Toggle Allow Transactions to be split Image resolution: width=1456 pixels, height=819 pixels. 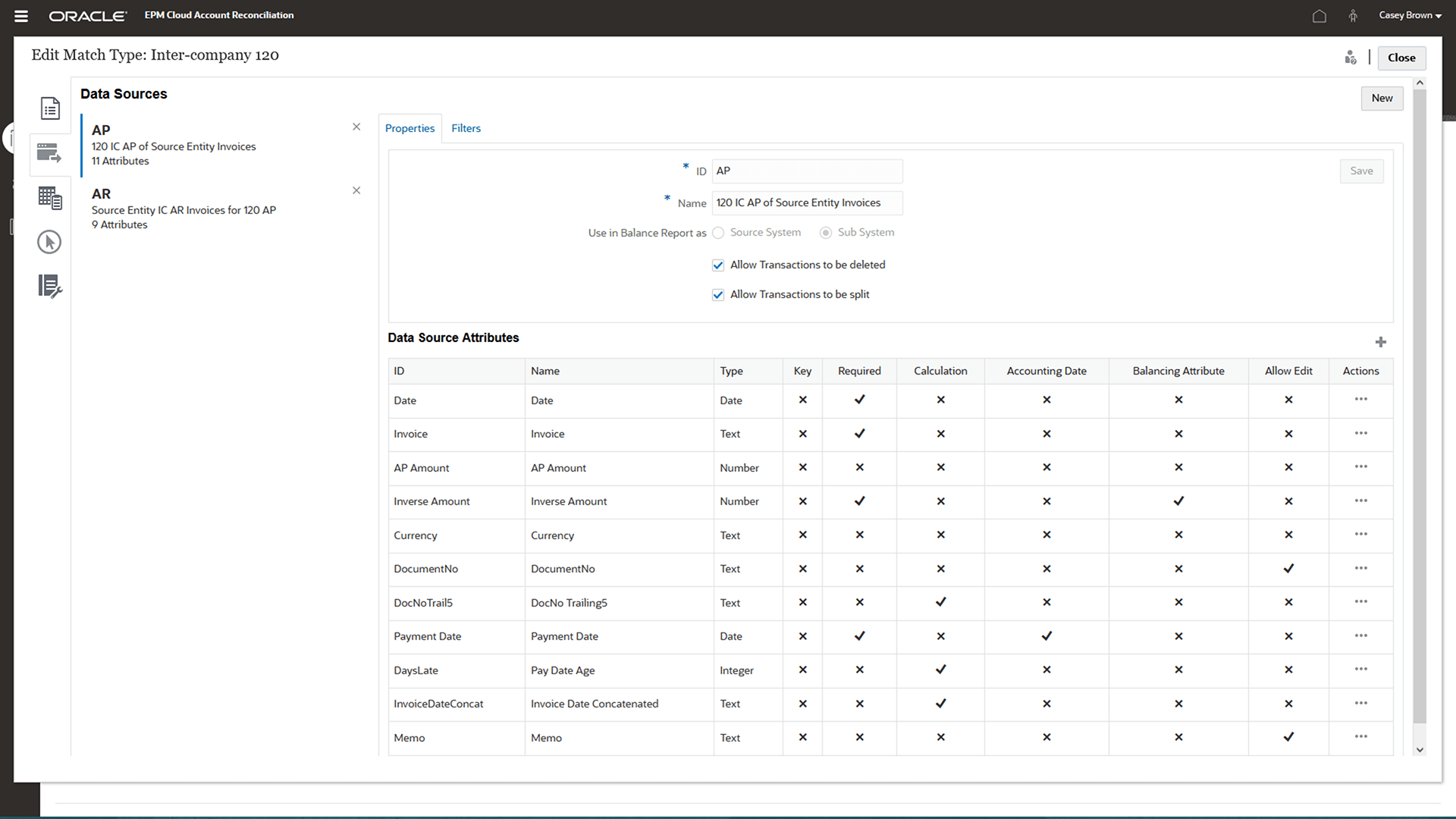pos(718,295)
